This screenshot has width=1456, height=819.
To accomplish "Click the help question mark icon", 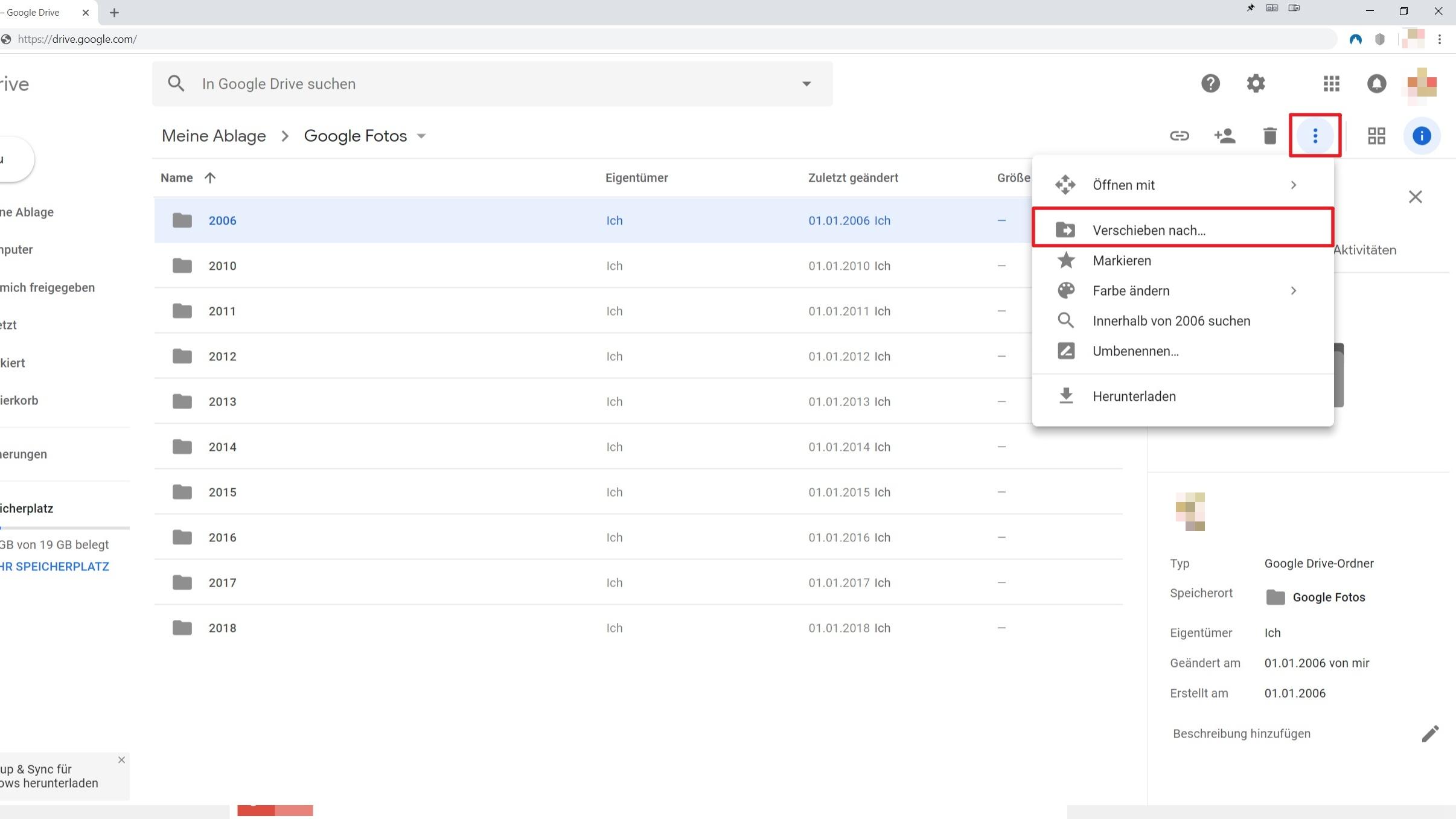I will pos(1210,84).
